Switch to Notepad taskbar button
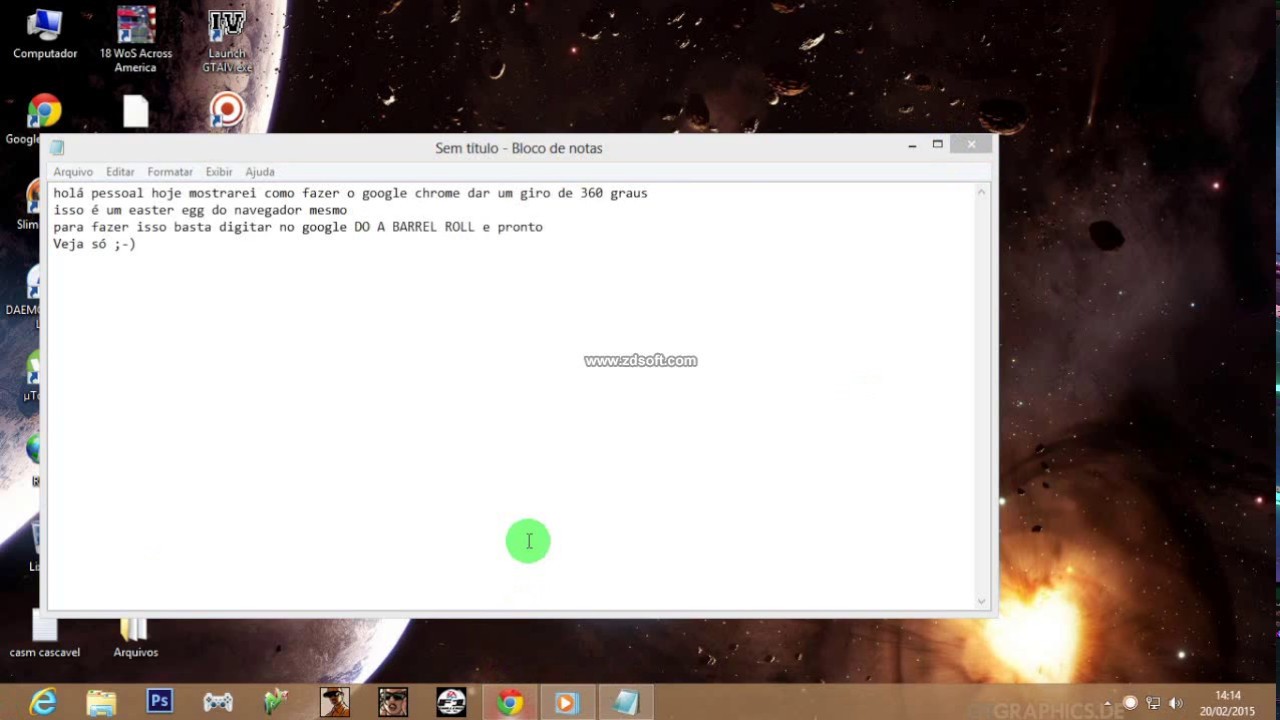Viewport: 1280px width, 720px height. (626, 703)
